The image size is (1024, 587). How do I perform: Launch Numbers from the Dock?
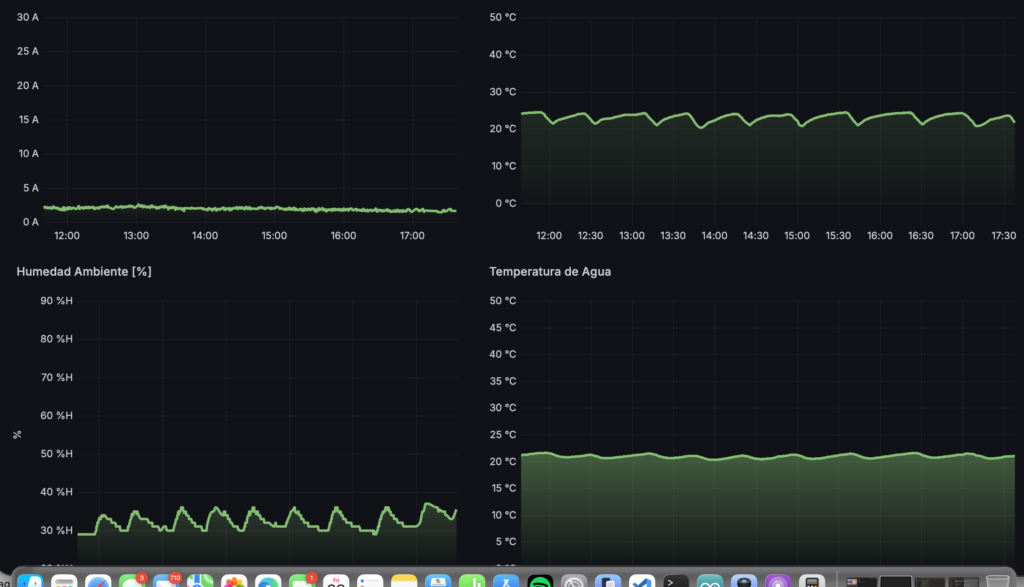(472, 580)
